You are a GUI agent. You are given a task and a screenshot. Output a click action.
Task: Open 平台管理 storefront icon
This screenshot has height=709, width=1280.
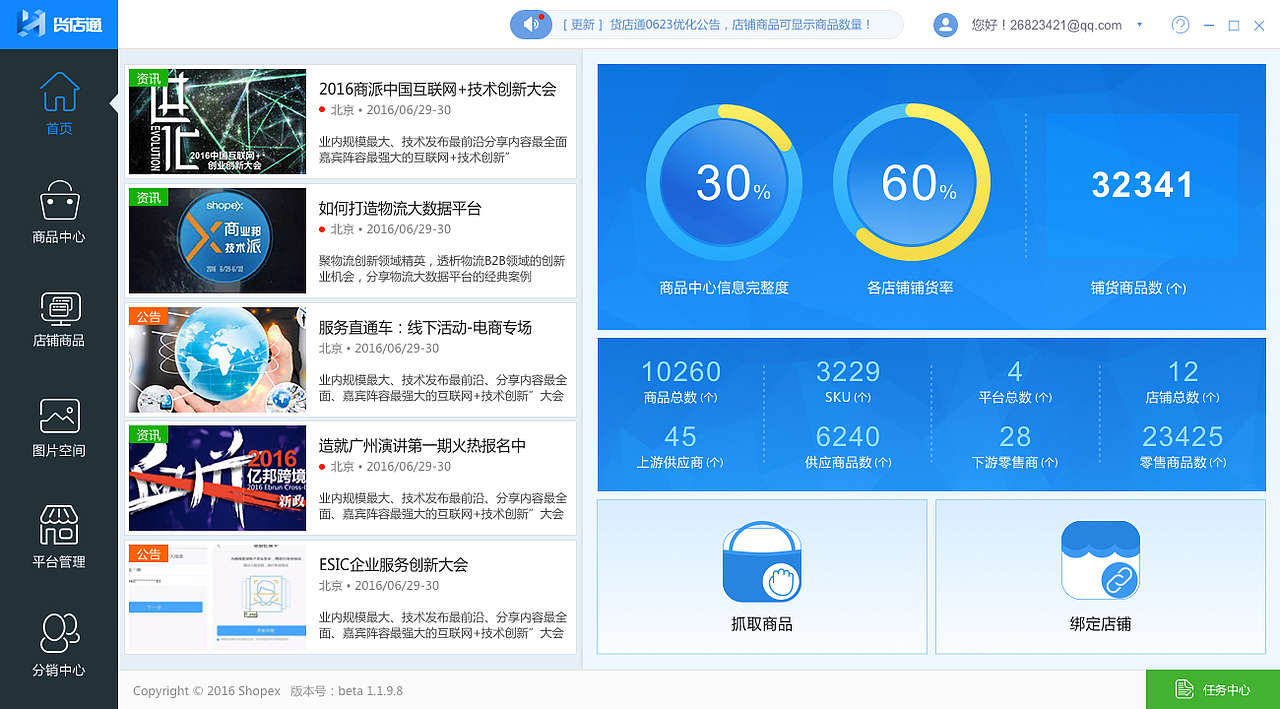point(59,524)
